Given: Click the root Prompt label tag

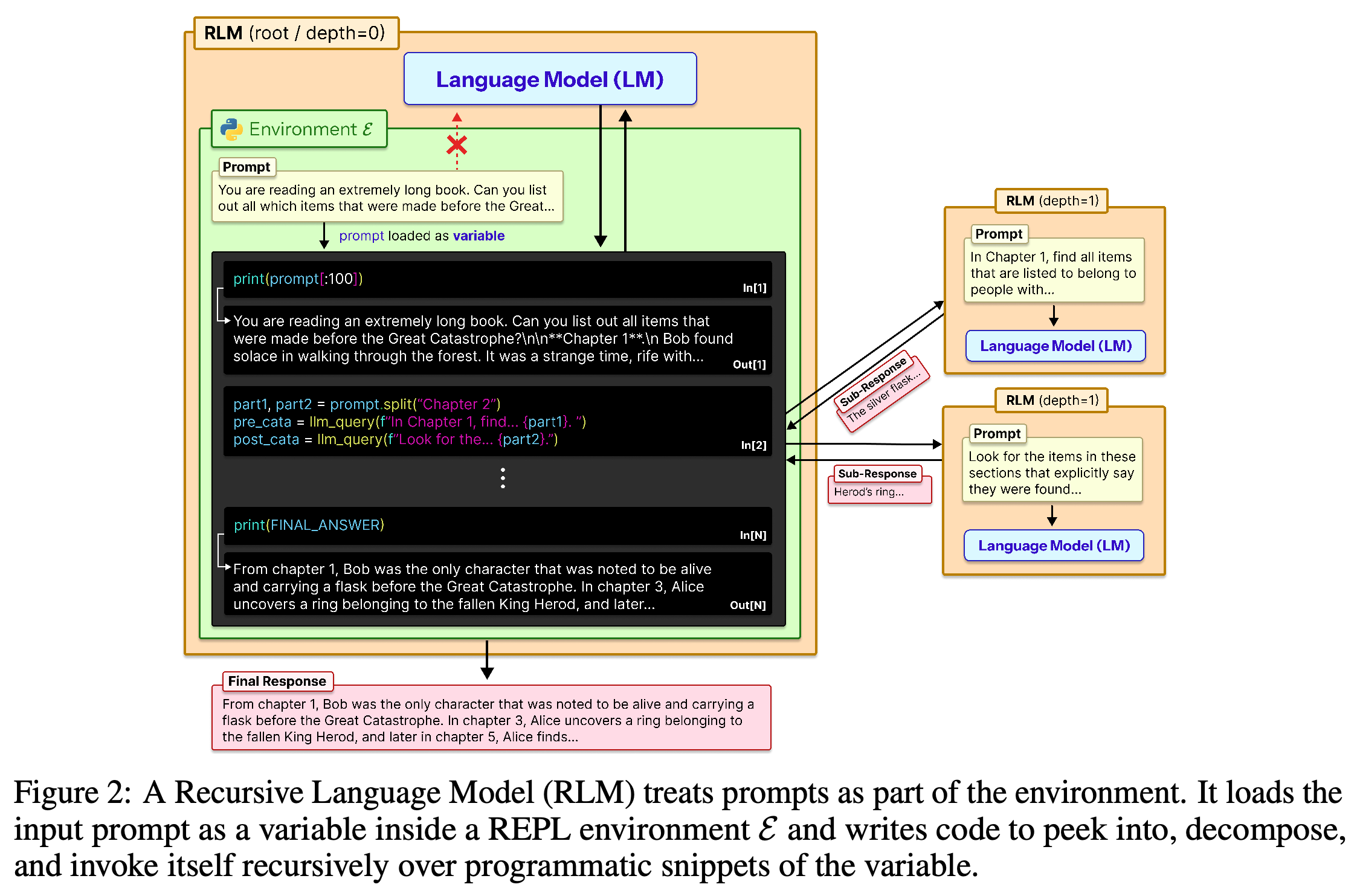Looking at the screenshot, I should coord(247,167).
